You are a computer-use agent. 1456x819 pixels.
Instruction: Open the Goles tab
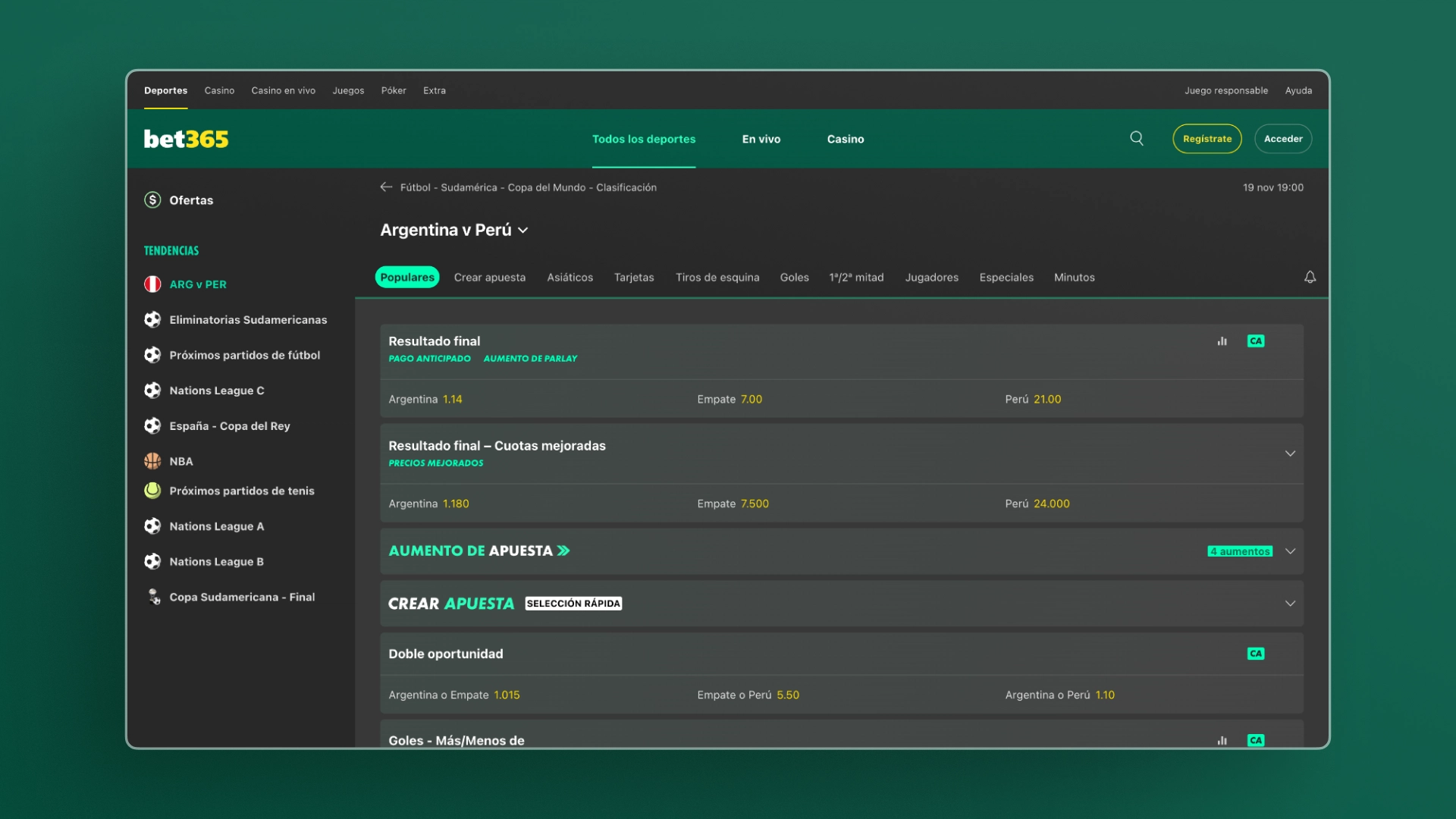pos(795,278)
